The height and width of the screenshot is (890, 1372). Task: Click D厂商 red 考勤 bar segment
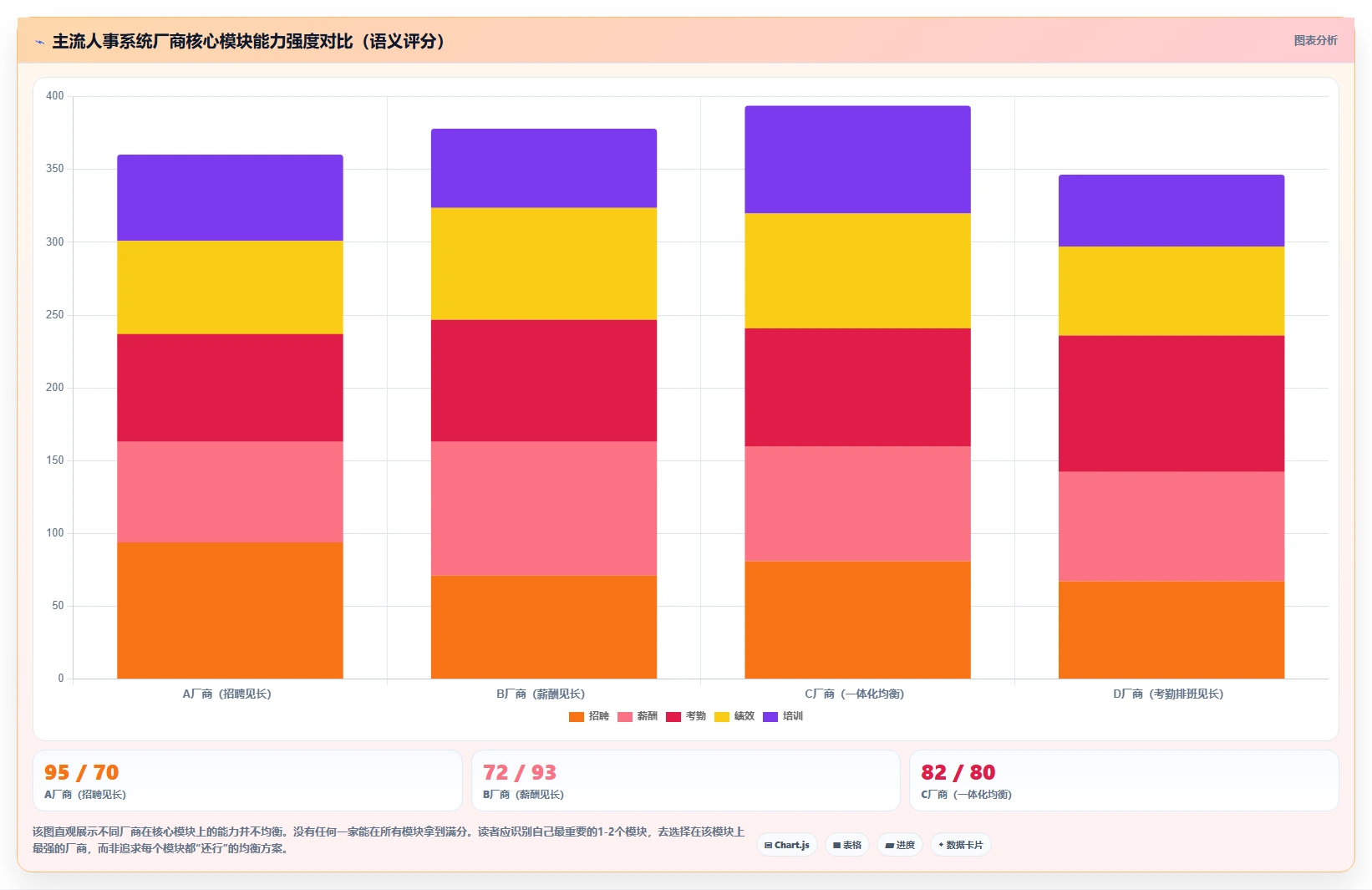(x=1171, y=404)
